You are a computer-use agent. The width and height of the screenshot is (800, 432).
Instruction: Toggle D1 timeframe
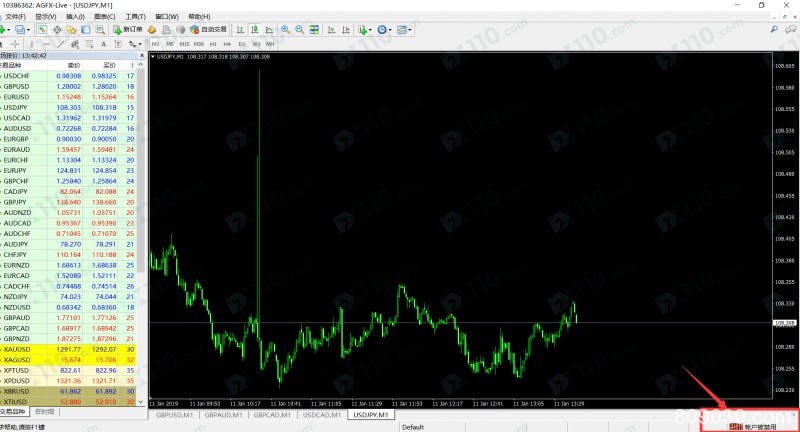point(241,44)
